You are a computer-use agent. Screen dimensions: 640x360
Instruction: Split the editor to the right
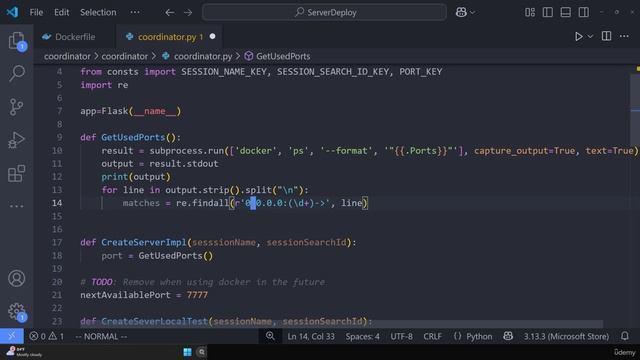607,36
